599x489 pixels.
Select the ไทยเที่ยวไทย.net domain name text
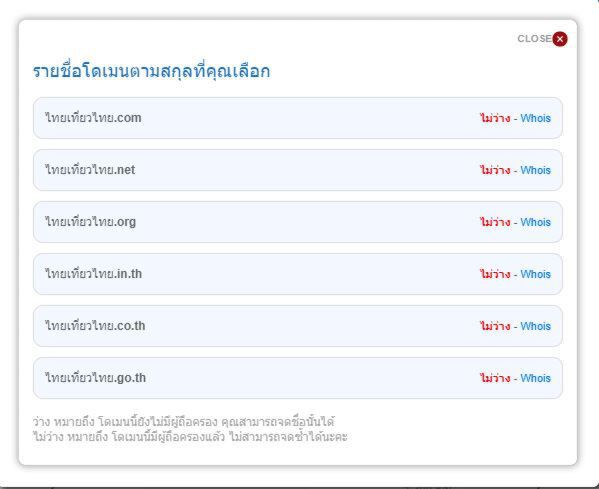click(90, 169)
